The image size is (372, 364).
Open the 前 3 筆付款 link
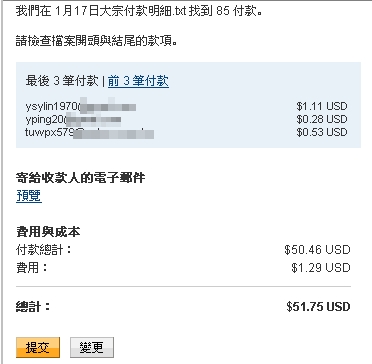(138, 81)
